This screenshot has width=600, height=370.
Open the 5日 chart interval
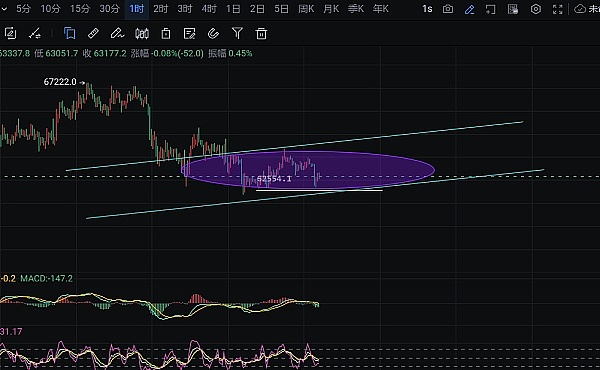click(x=281, y=9)
